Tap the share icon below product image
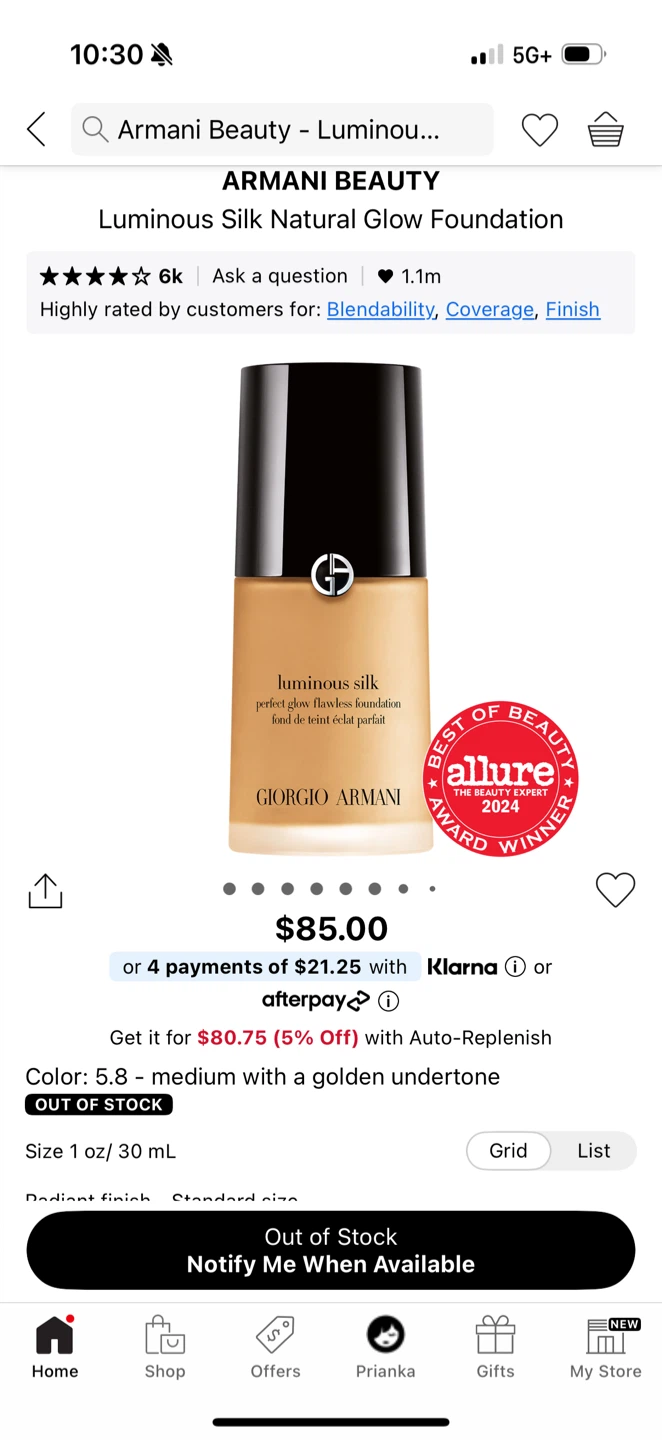 pyautogui.click(x=45, y=890)
